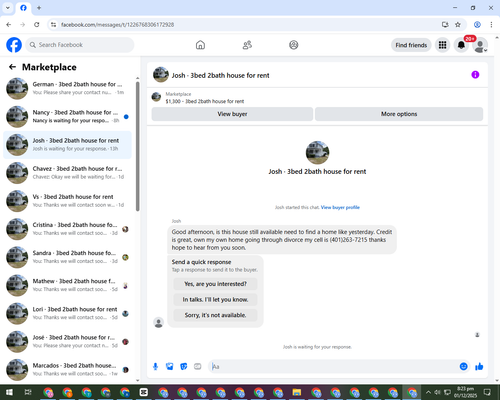The width and height of the screenshot is (500, 400).
Task: Open the taskbar clock and date
Action: (465, 392)
